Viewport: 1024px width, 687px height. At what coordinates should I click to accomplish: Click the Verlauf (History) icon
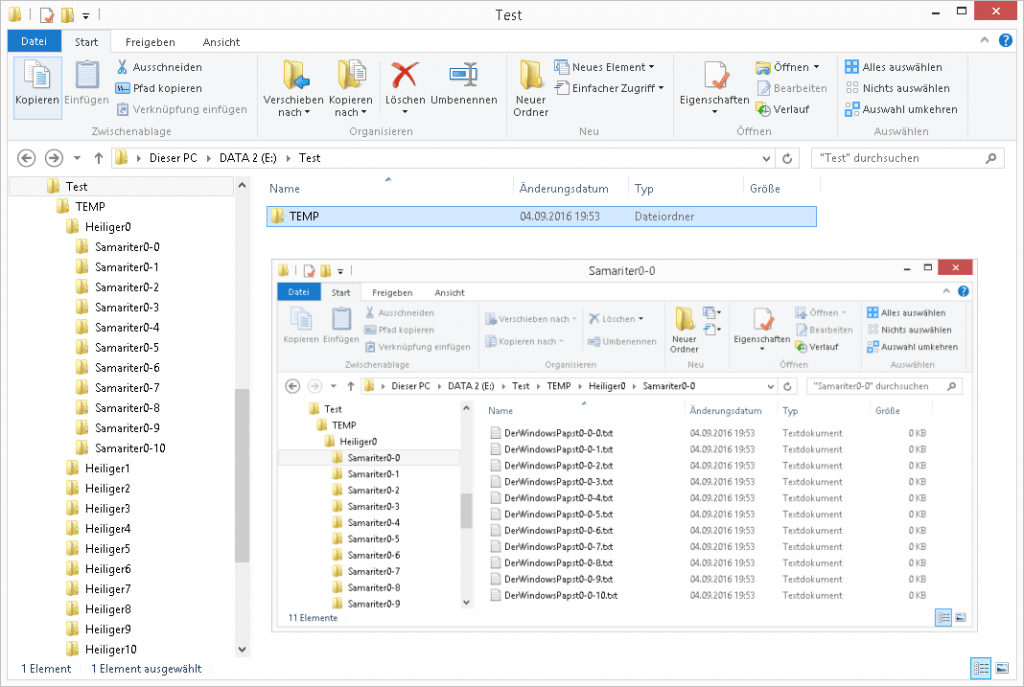click(765, 108)
